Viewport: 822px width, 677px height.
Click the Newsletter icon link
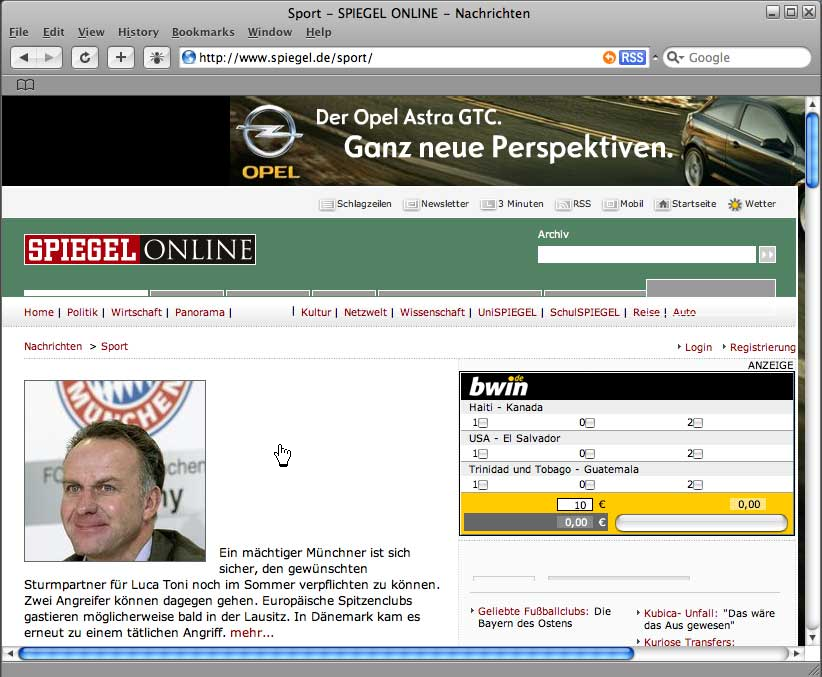[x=411, y=205]
